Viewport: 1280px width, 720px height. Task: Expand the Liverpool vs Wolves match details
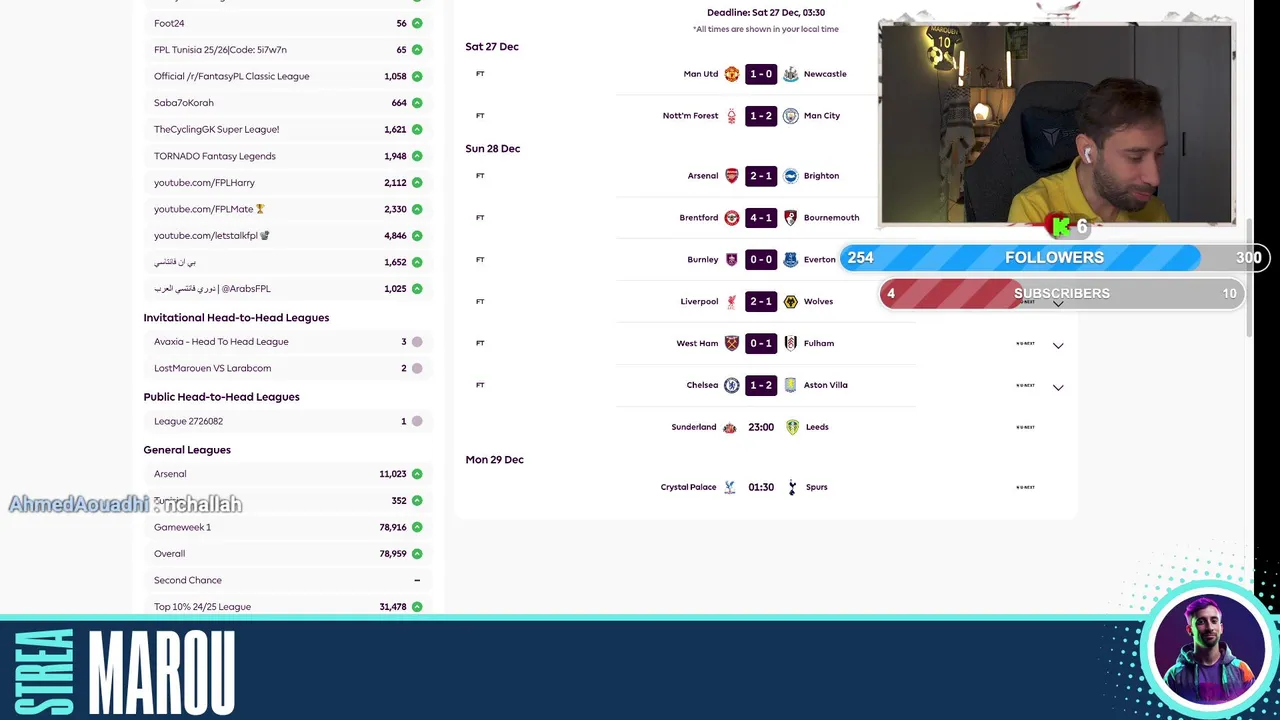[x=1058, y=303]
